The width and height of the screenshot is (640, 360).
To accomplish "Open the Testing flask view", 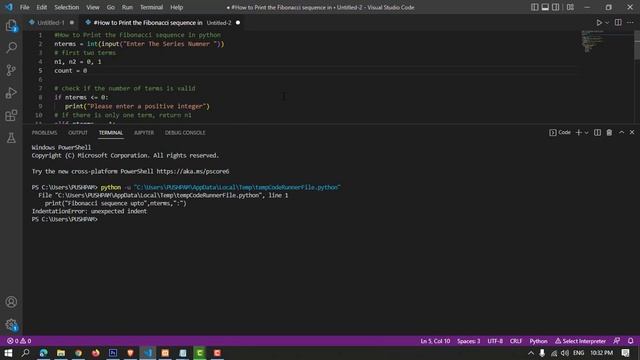I will click(x=11, y=138).
